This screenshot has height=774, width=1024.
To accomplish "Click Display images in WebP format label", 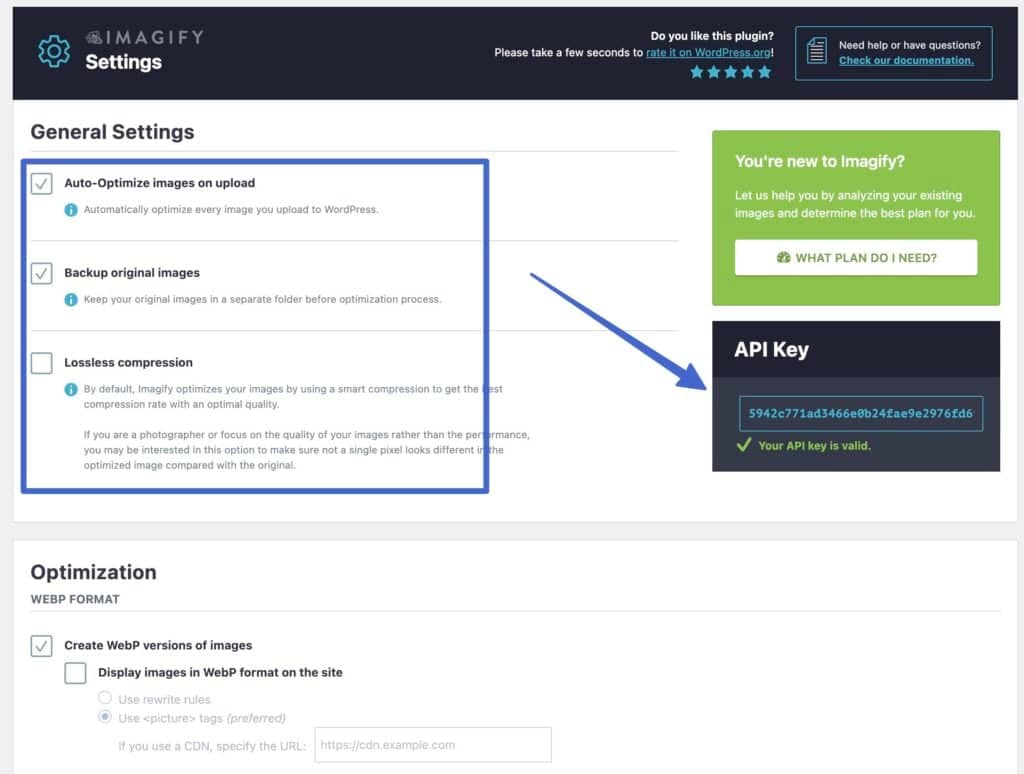I will [x=220, y=672].
